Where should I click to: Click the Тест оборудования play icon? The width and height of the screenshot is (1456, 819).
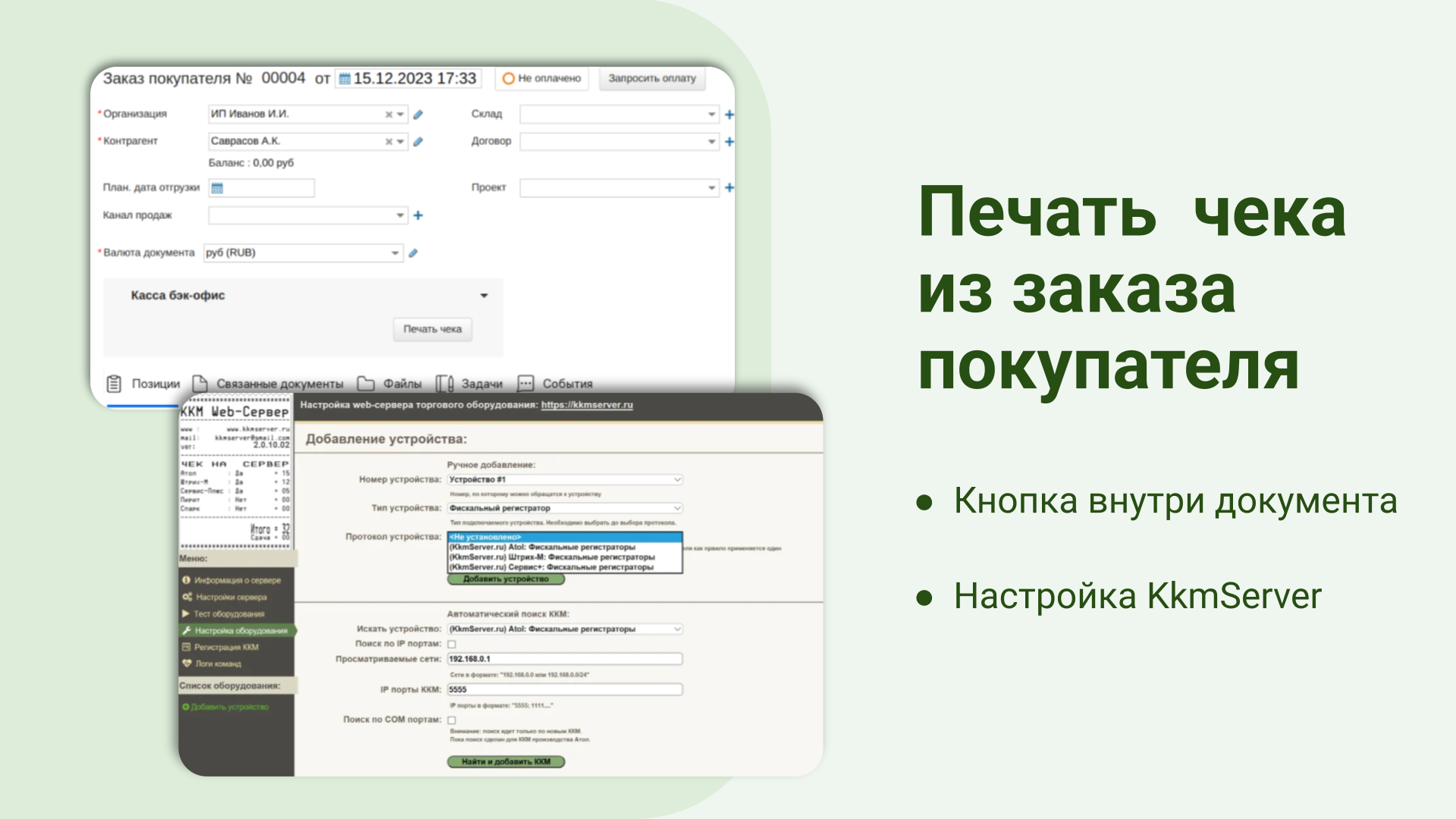tap(186, 613)
